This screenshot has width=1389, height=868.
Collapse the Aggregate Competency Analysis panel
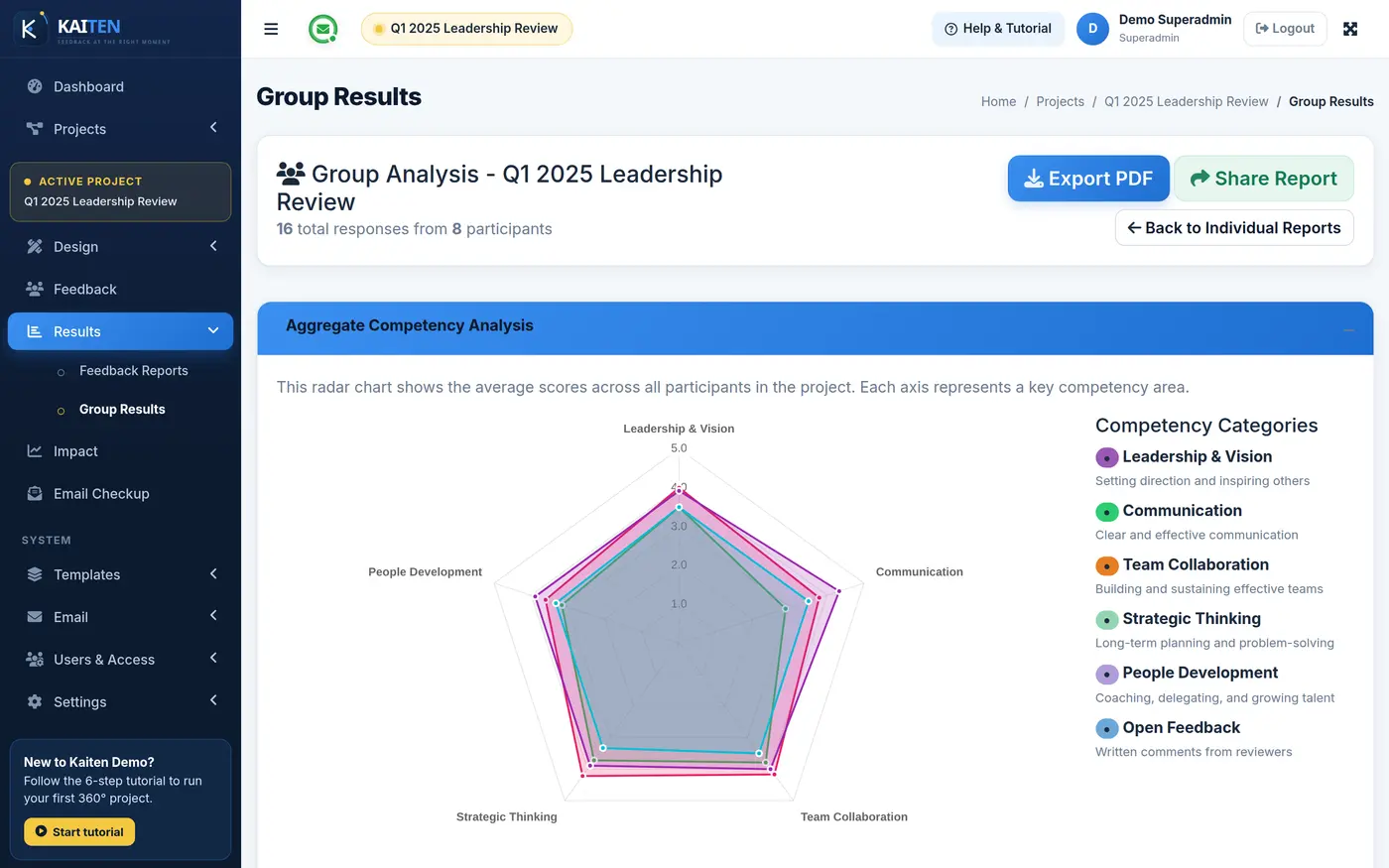(x=1348, y=329)
